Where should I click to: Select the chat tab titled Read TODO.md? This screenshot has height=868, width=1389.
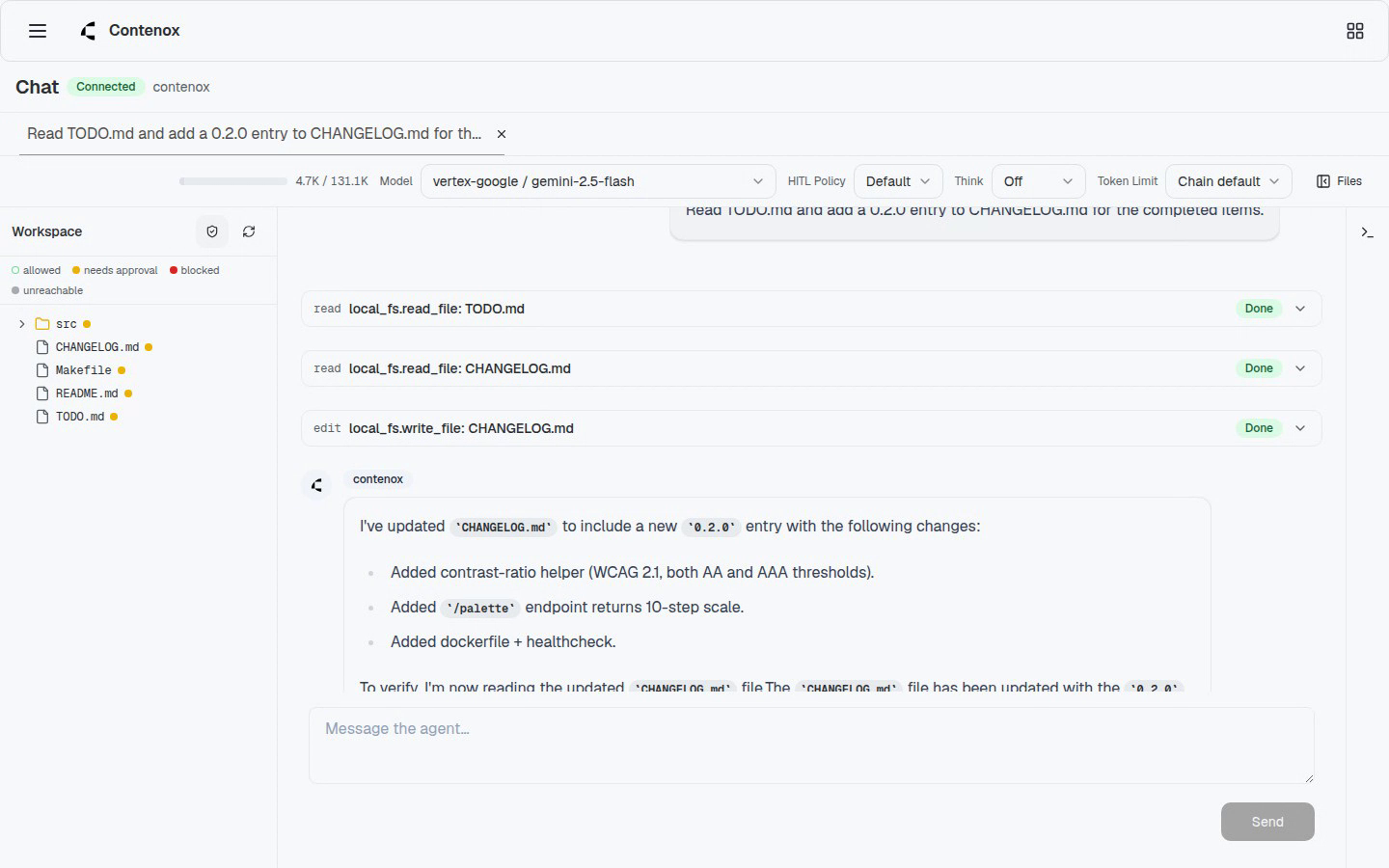tap(254, 134)
